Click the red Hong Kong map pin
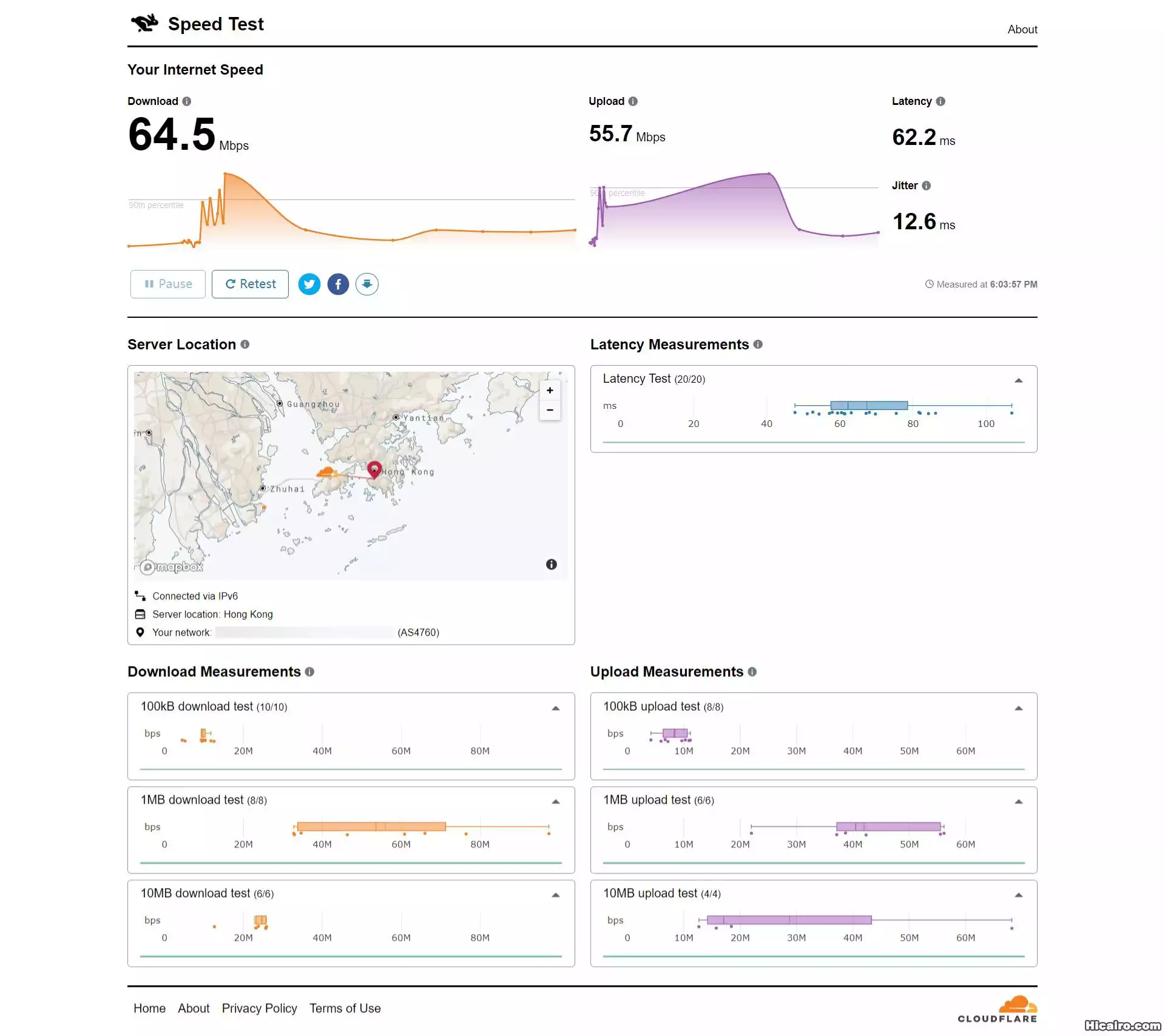This screenshot has height=1036, width=1165. tap(374, 469)
